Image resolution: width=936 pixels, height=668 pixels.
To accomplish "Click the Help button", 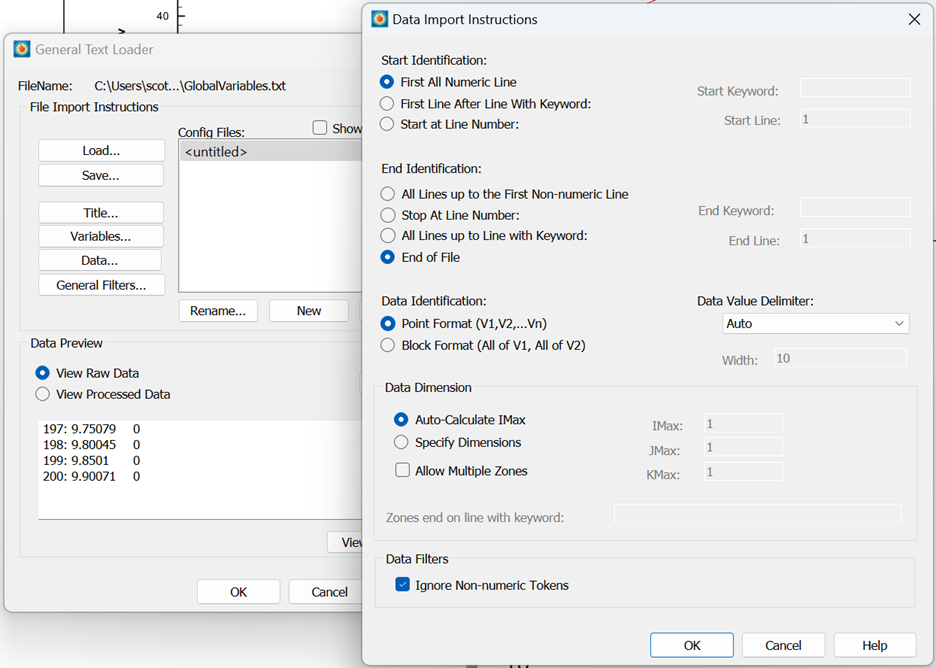I will (874, 645).
